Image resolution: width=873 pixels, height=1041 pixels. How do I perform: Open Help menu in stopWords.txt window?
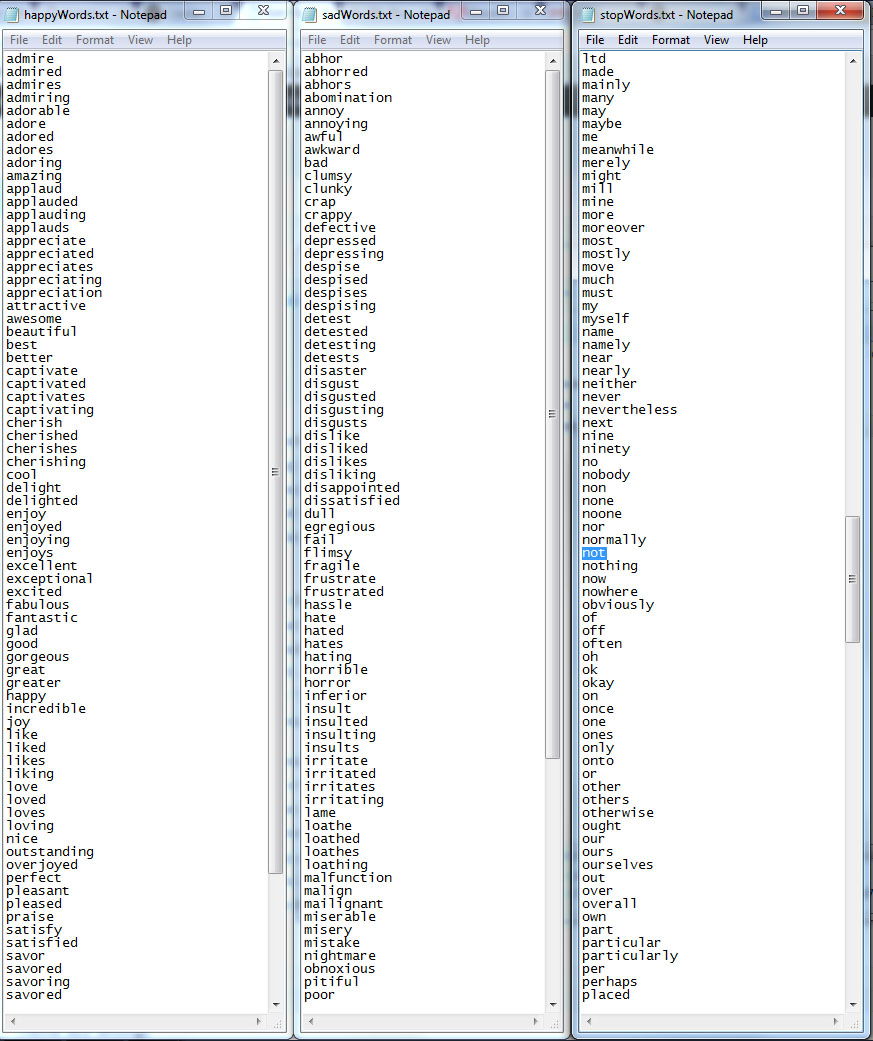(x=755, y=40)
